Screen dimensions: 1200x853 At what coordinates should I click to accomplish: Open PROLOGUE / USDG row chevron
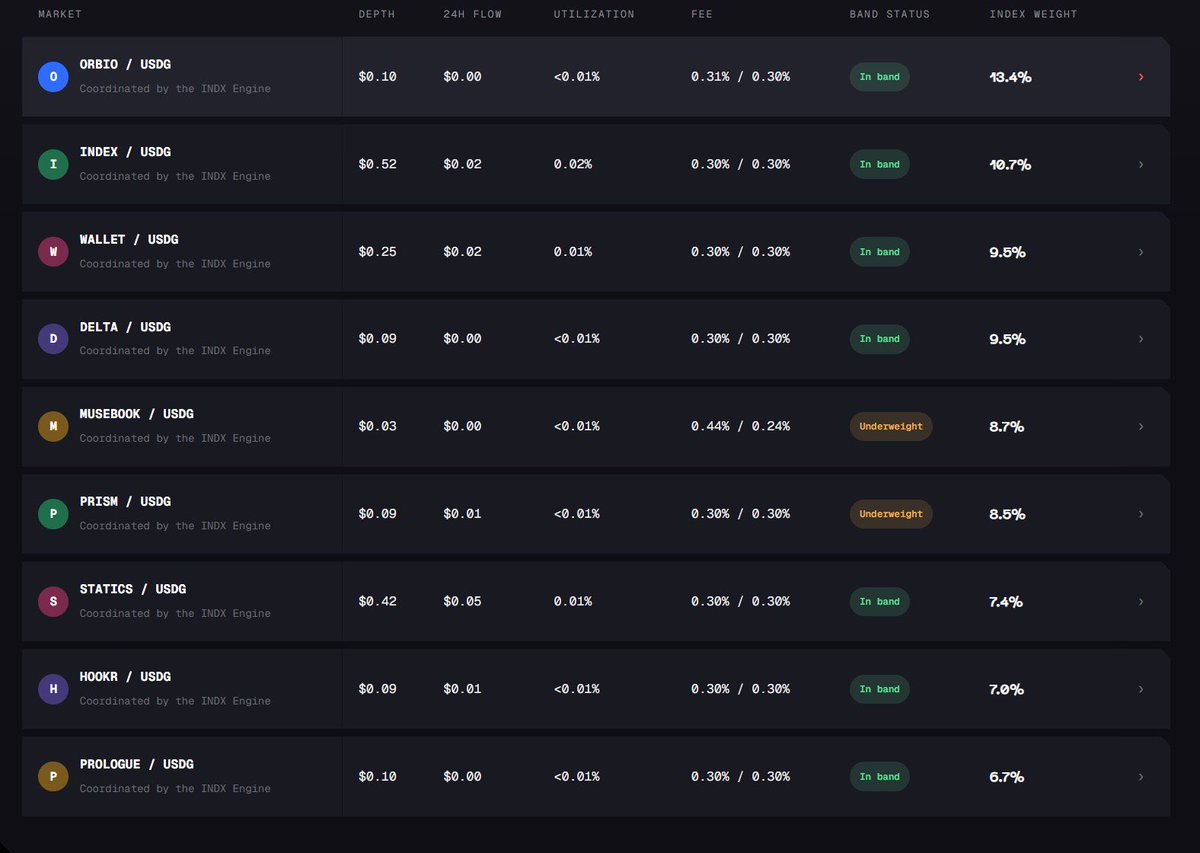1141,777
